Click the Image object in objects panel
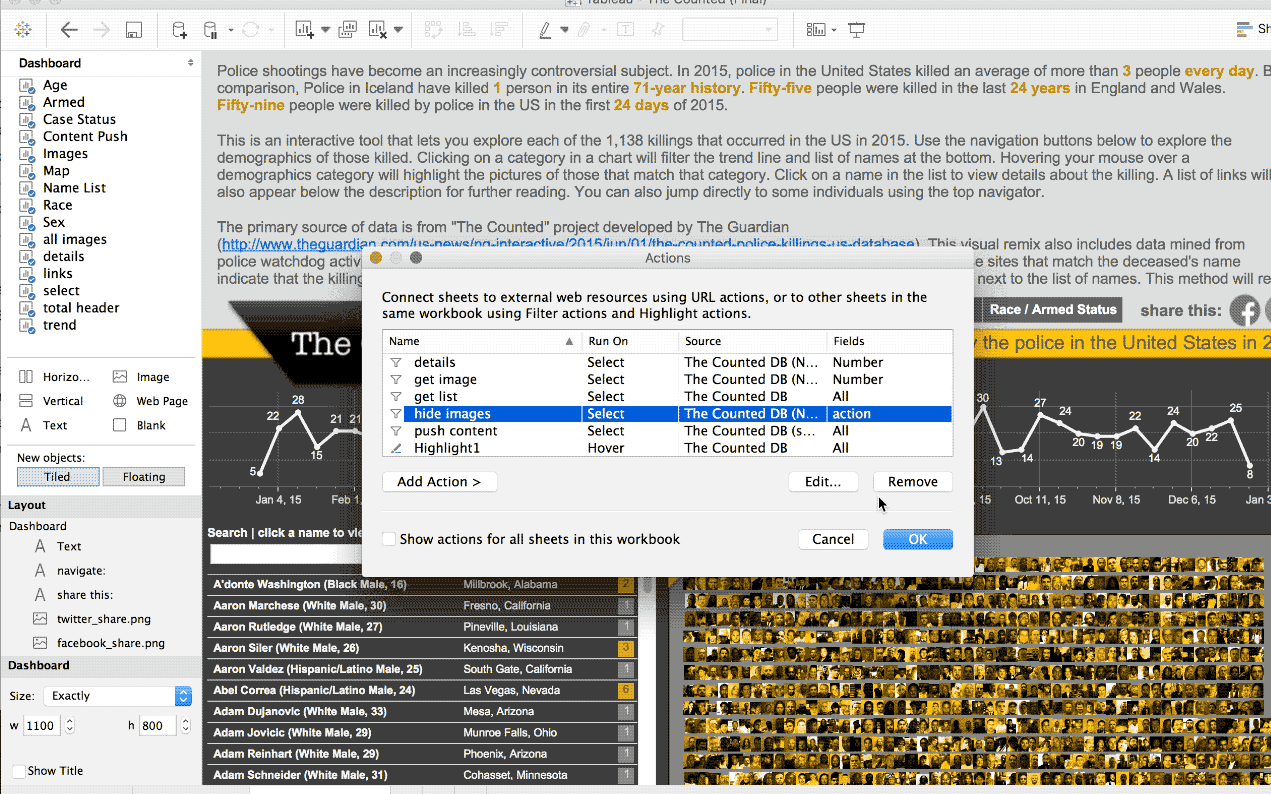The height and width of the screenshot is (794, 1271). (x=141, y=377)
